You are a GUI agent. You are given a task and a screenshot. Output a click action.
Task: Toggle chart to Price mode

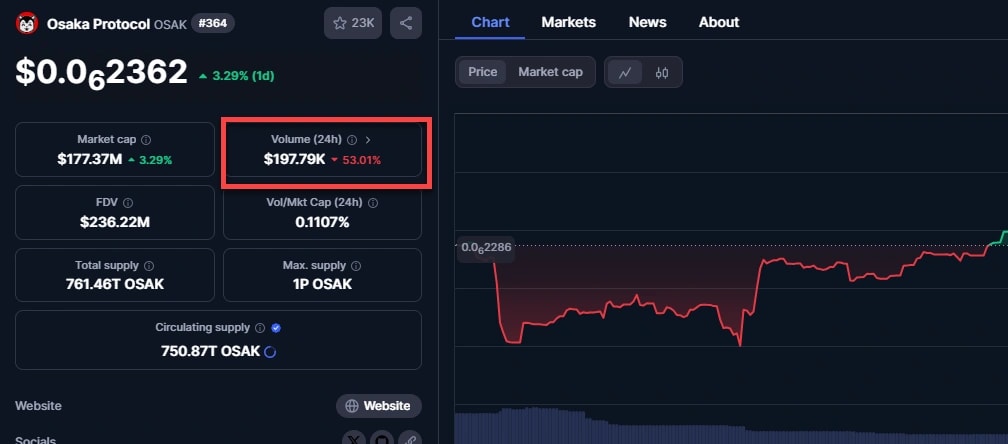[482, 72]
